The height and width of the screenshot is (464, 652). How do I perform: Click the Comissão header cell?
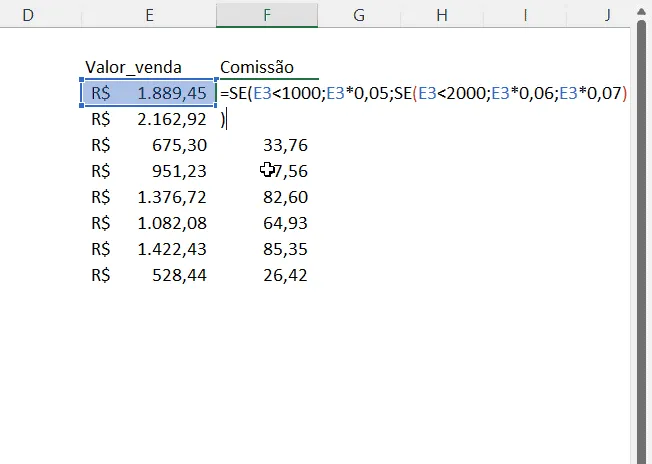point(267,67)
